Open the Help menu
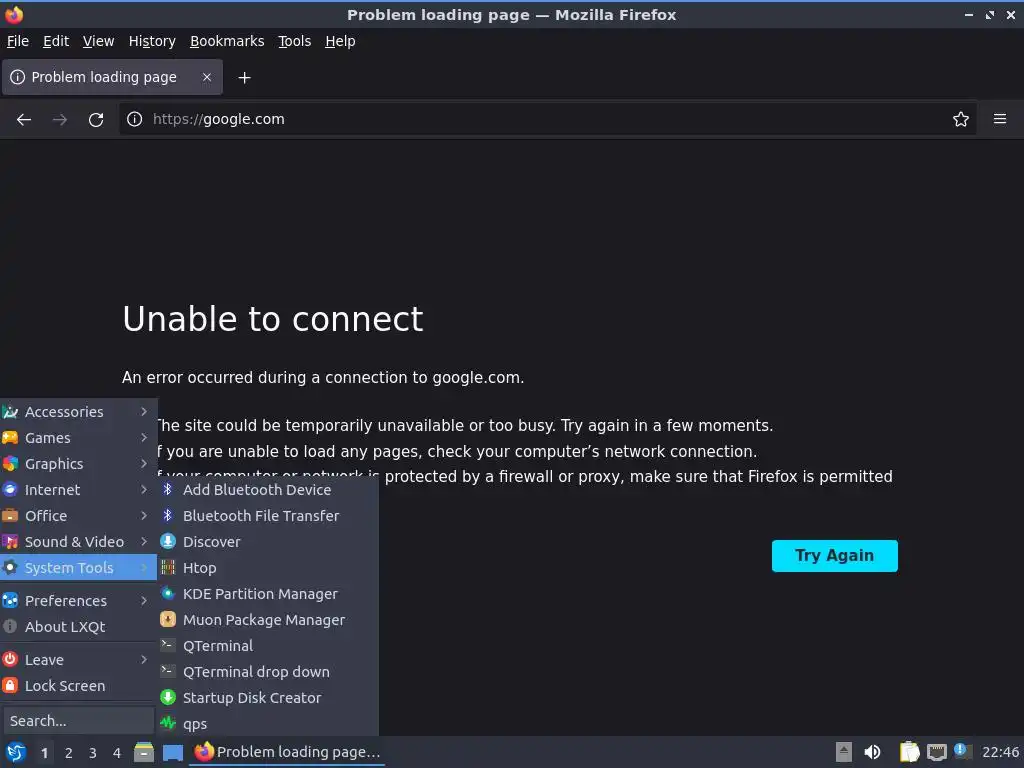The width and height of the screenshot is (1024, 768). pos(340,41)
